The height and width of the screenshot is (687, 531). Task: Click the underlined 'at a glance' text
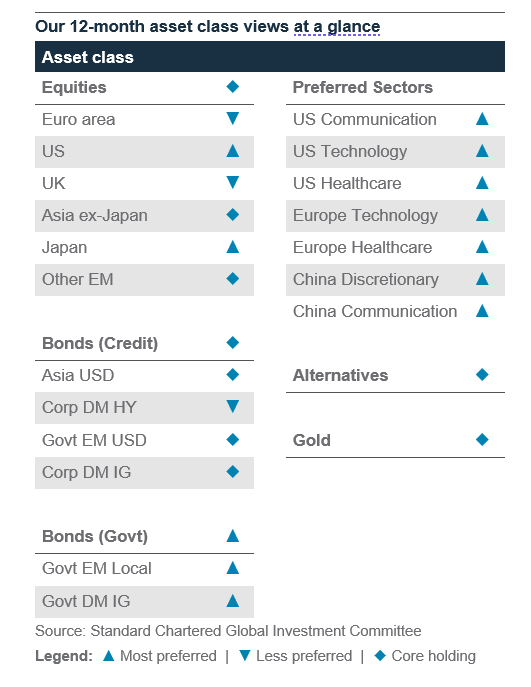click(x=336, y=27)
